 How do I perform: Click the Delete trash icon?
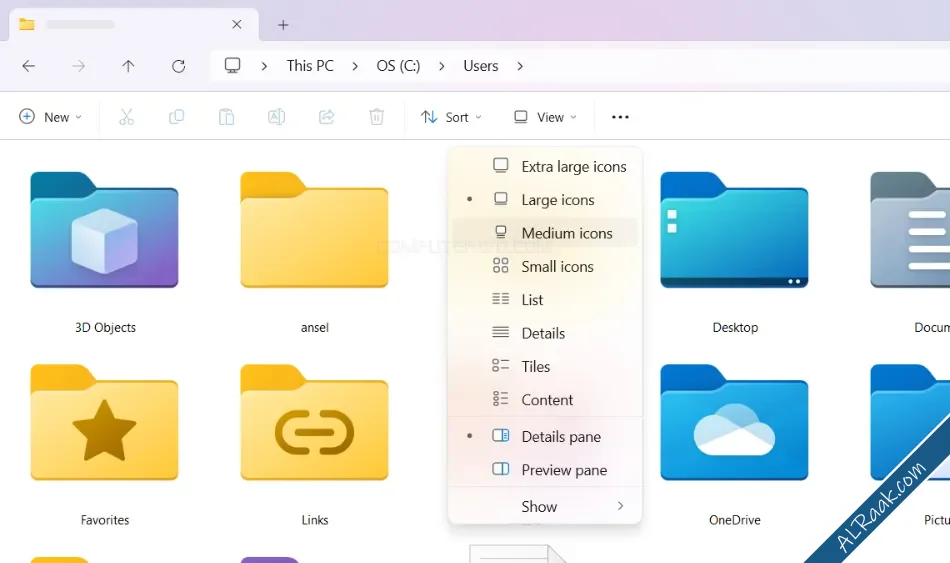click(x=376, y=117)
